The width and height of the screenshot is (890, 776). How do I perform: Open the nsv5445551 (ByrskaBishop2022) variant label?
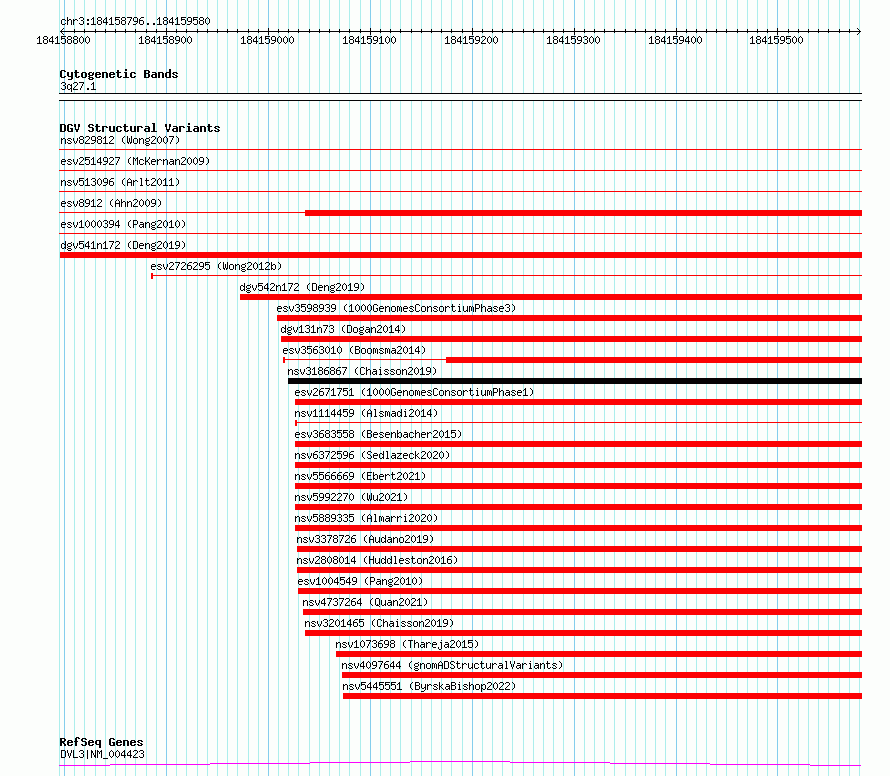point(429,686)
